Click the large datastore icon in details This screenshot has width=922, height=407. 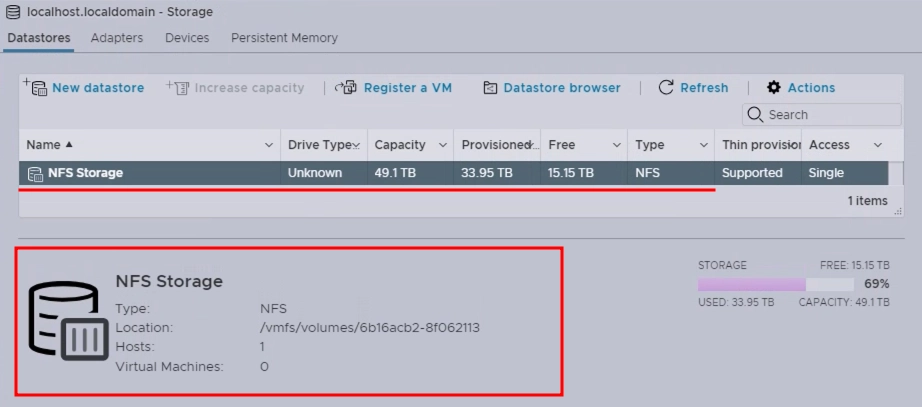click(66, 320)
